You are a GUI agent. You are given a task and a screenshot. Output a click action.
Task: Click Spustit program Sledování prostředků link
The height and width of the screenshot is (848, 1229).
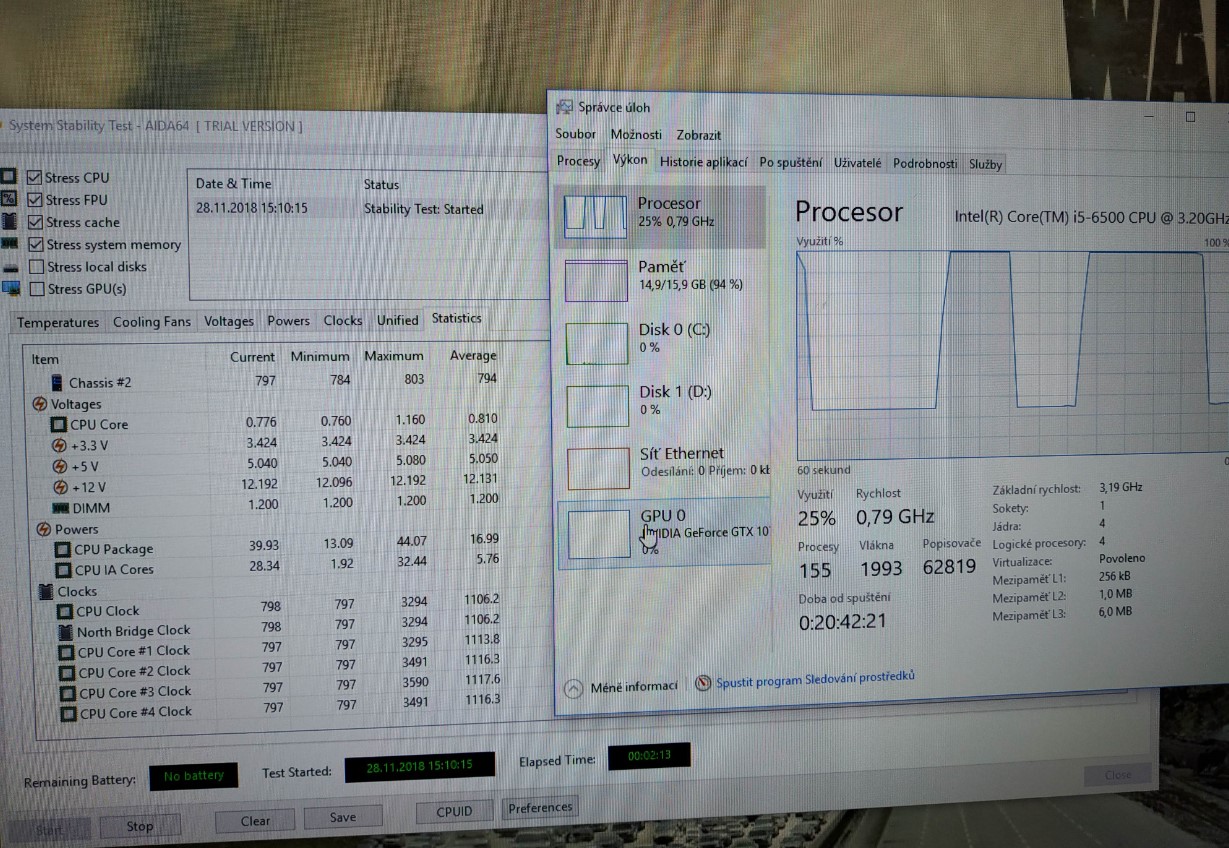(815, 680)
